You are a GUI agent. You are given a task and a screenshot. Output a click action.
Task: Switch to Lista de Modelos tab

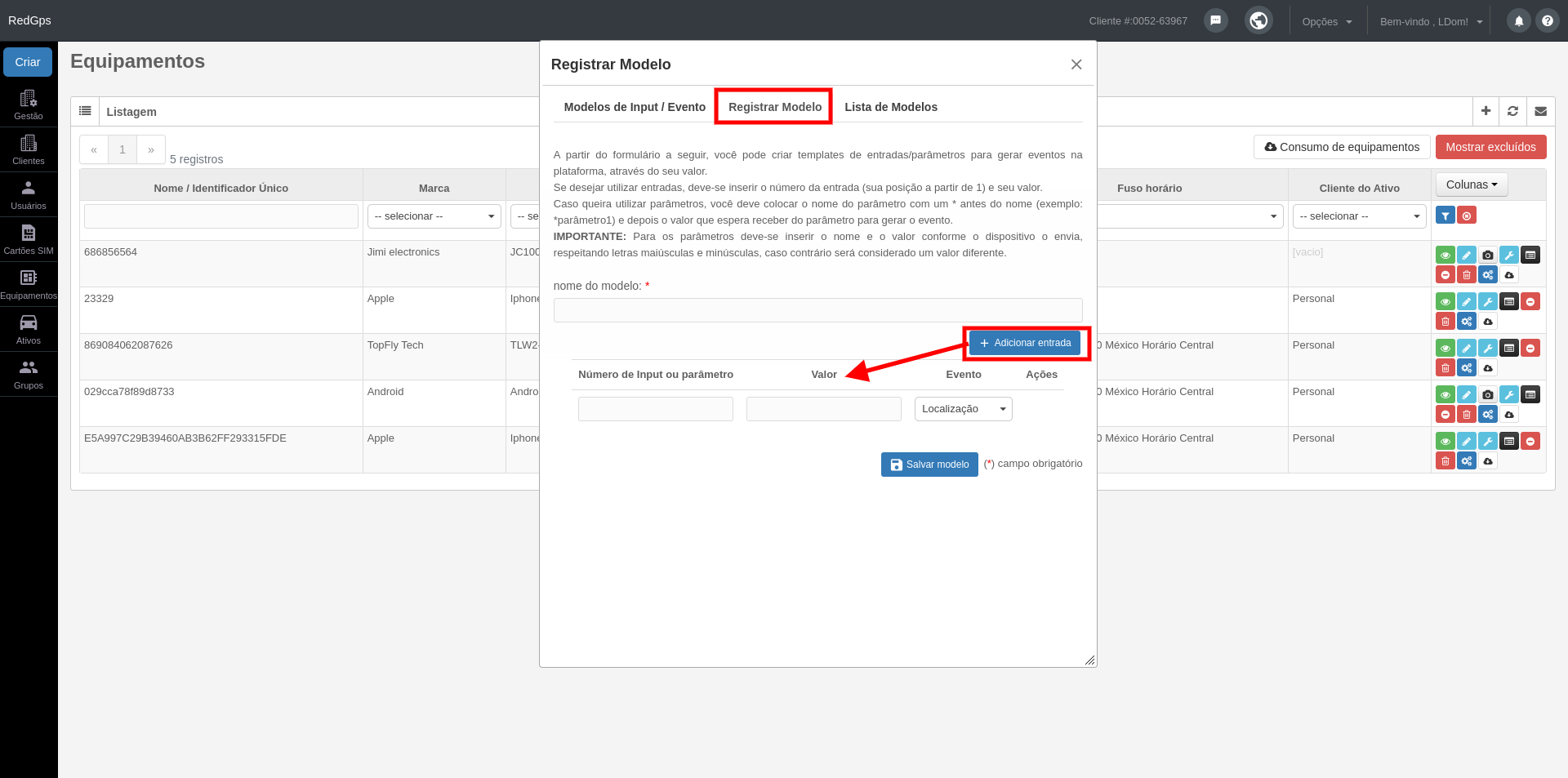891,107
